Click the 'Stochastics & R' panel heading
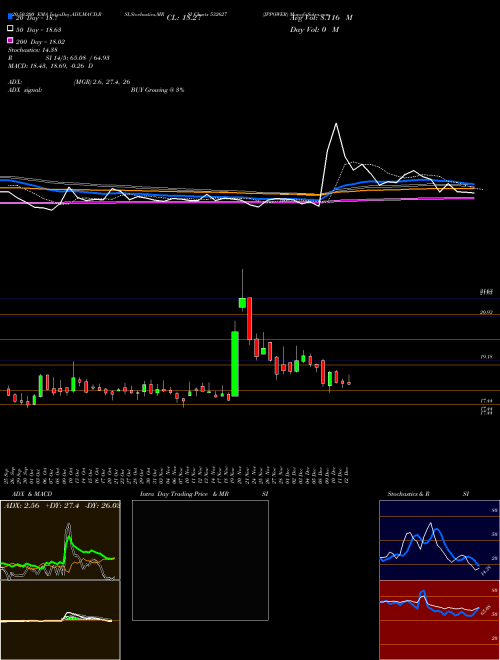Viewport: 500px width, 660px height. (408, 494)
